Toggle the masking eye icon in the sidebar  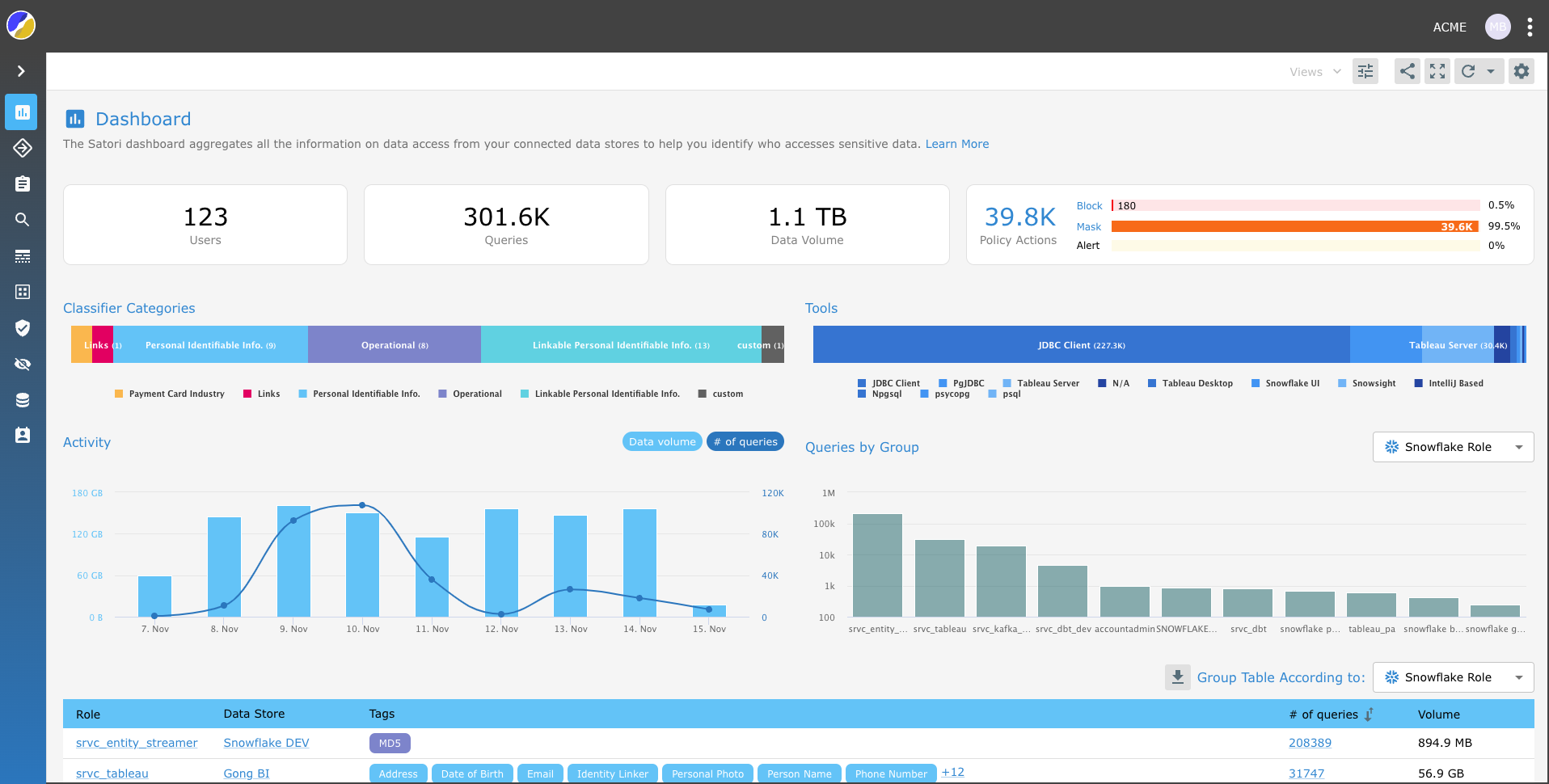pyautogui.click(x=21, y=364)
